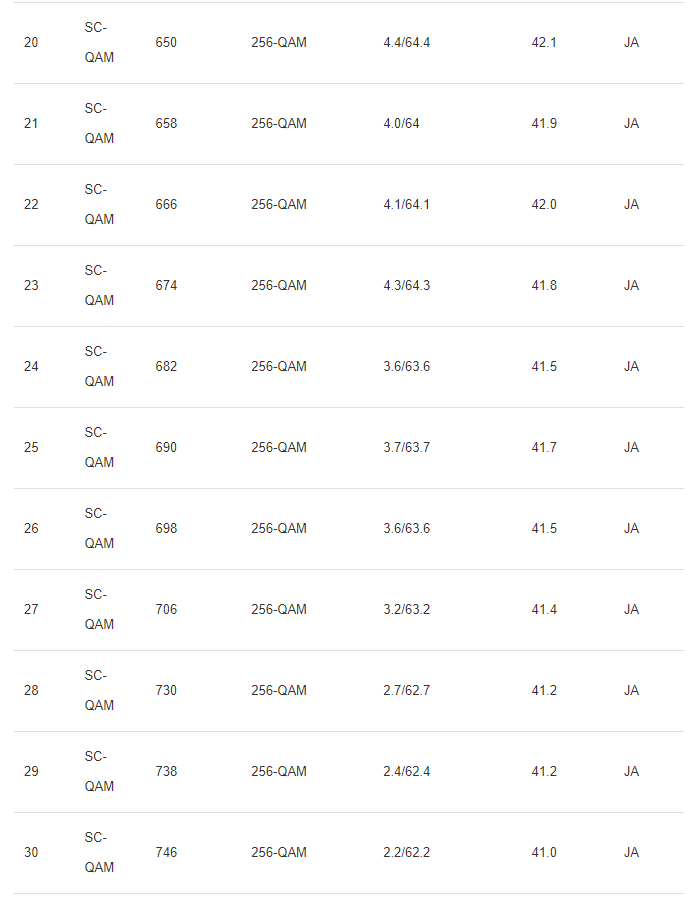Click channel number 22
696x909 pixels.
[31, 205]
